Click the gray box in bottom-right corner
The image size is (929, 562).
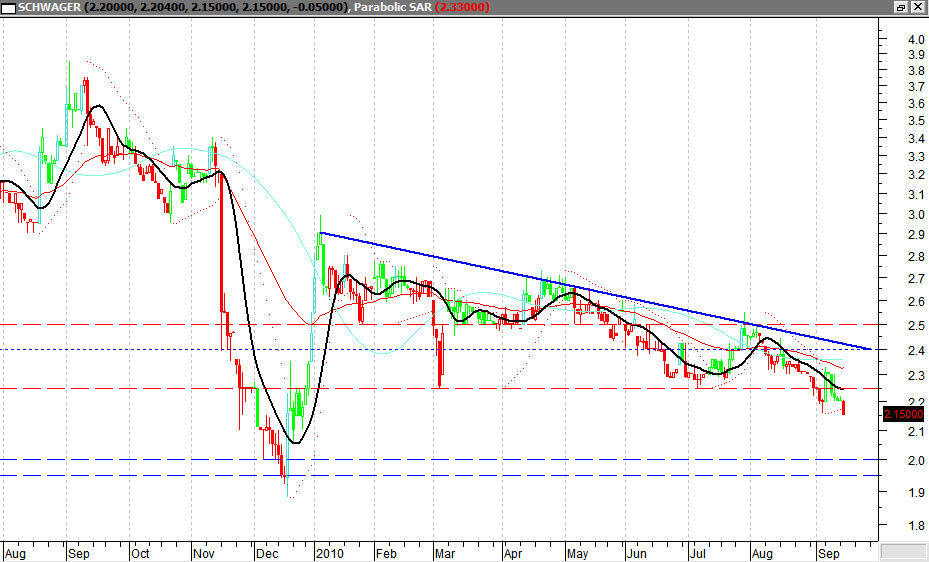coord(903,551)
